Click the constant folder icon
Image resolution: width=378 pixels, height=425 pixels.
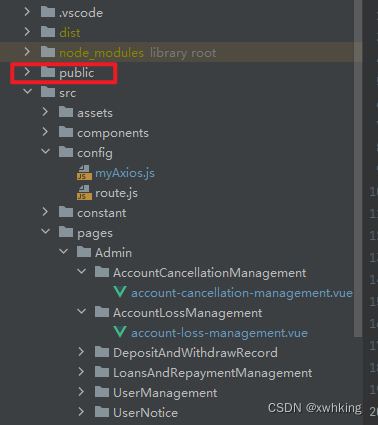pos(66,212)
